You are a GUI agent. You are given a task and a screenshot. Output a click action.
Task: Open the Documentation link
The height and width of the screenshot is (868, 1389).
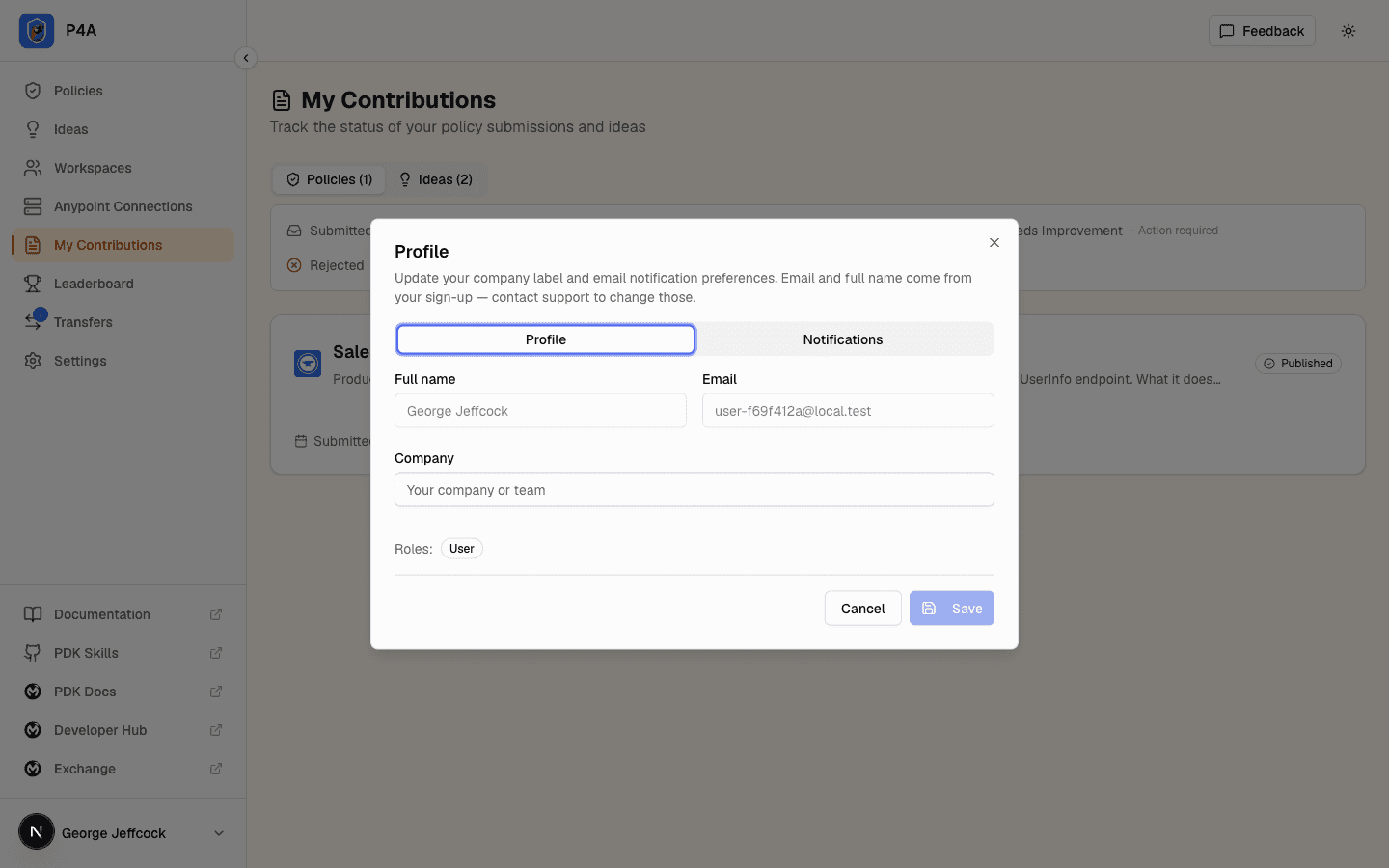[123, 614]
